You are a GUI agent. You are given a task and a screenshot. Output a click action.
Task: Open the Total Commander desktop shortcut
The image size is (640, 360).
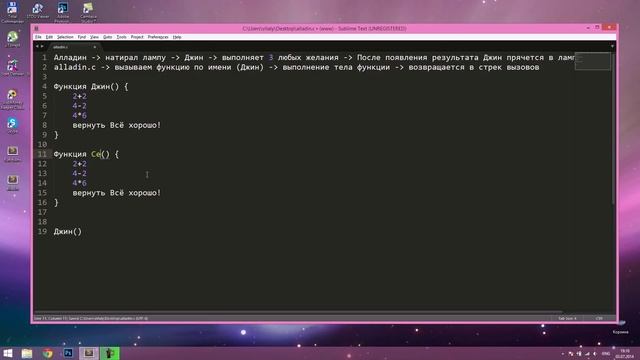click(12, 11)
